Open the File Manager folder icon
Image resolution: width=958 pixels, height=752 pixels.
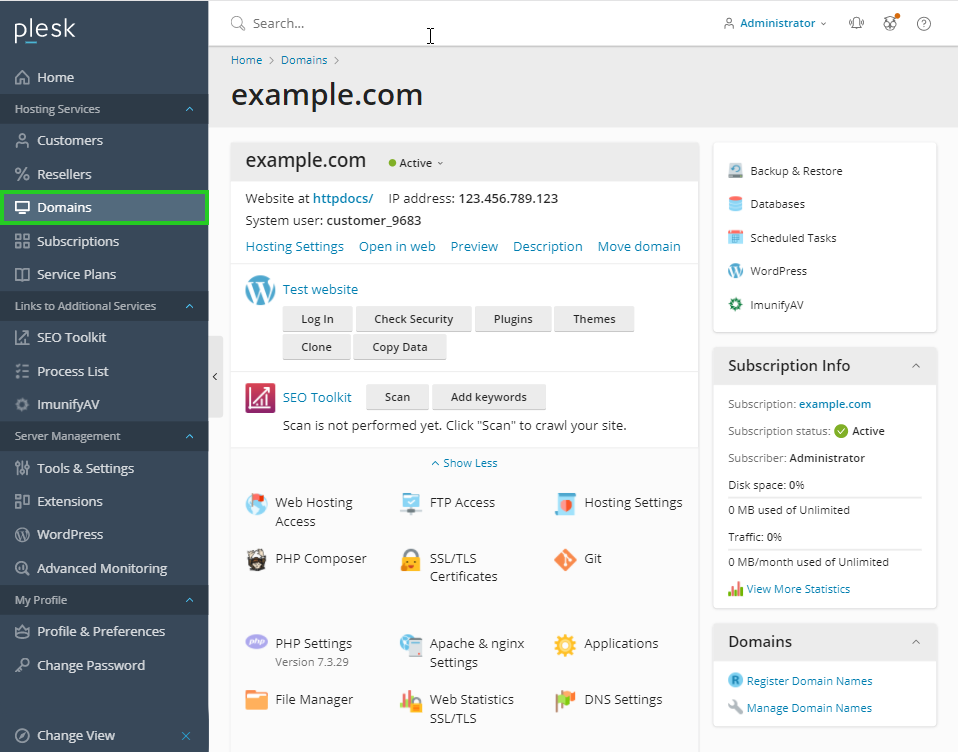click(x=257, y=700)
